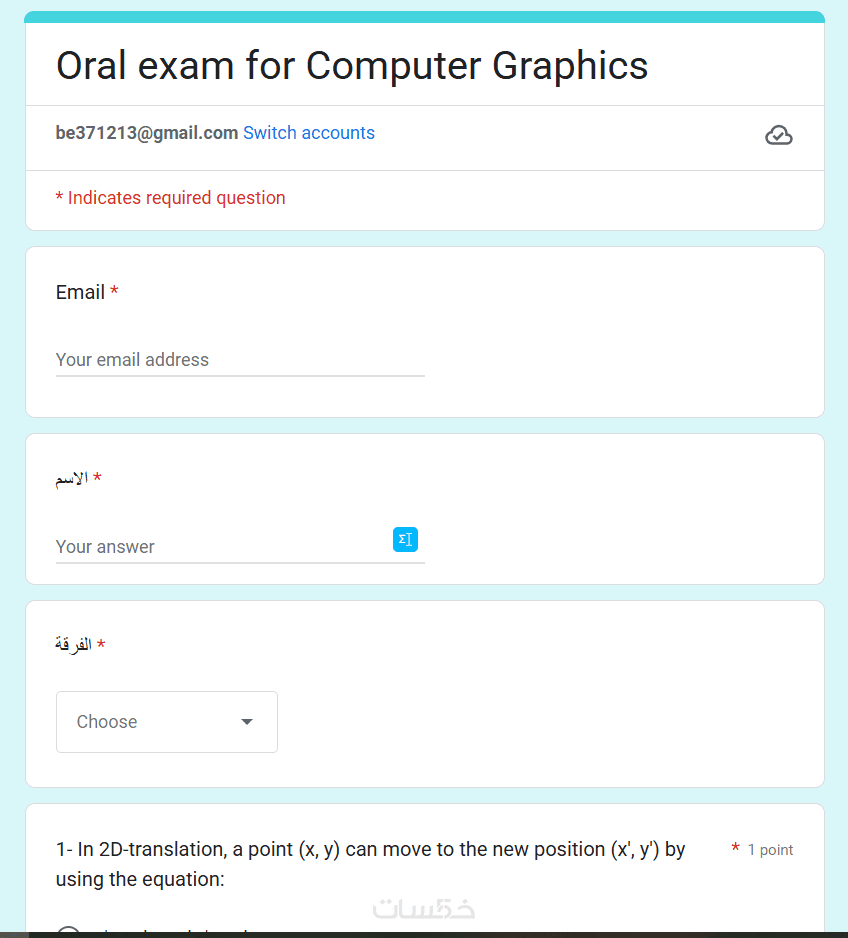Select the first answer radio button for question 1

coord(68,934)
